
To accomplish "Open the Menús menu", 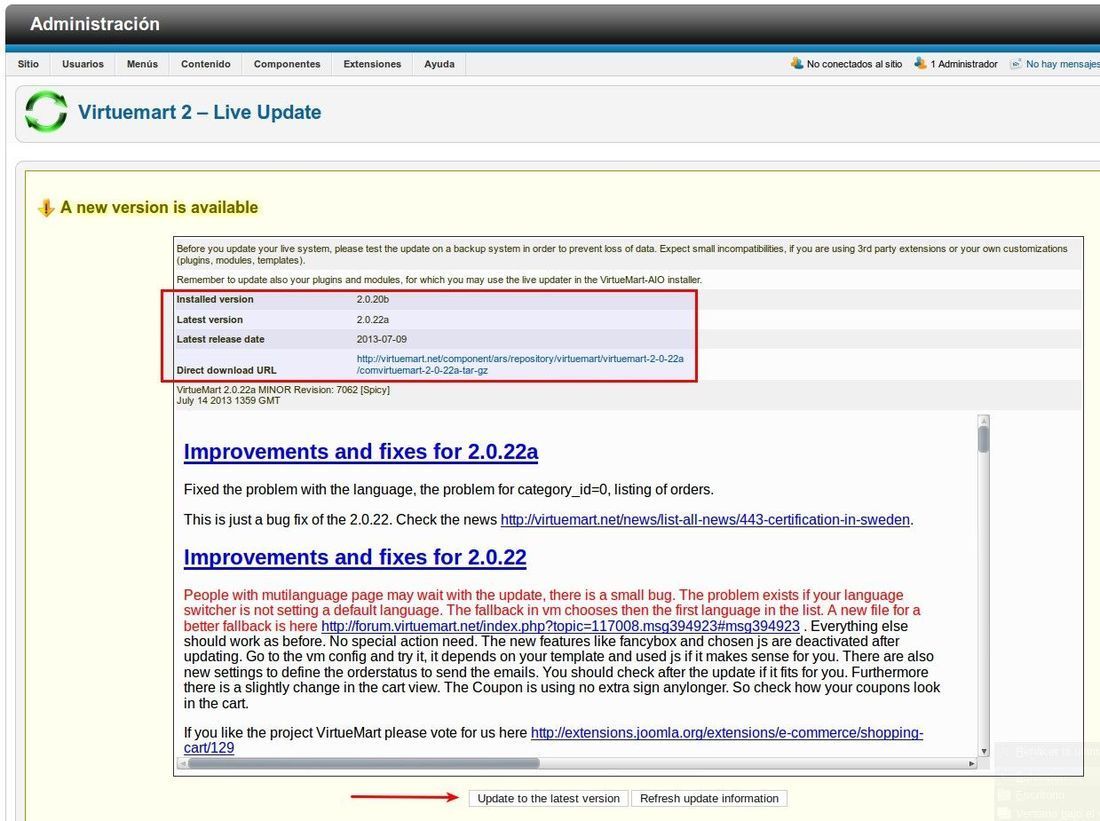I will tap(142, 64).
